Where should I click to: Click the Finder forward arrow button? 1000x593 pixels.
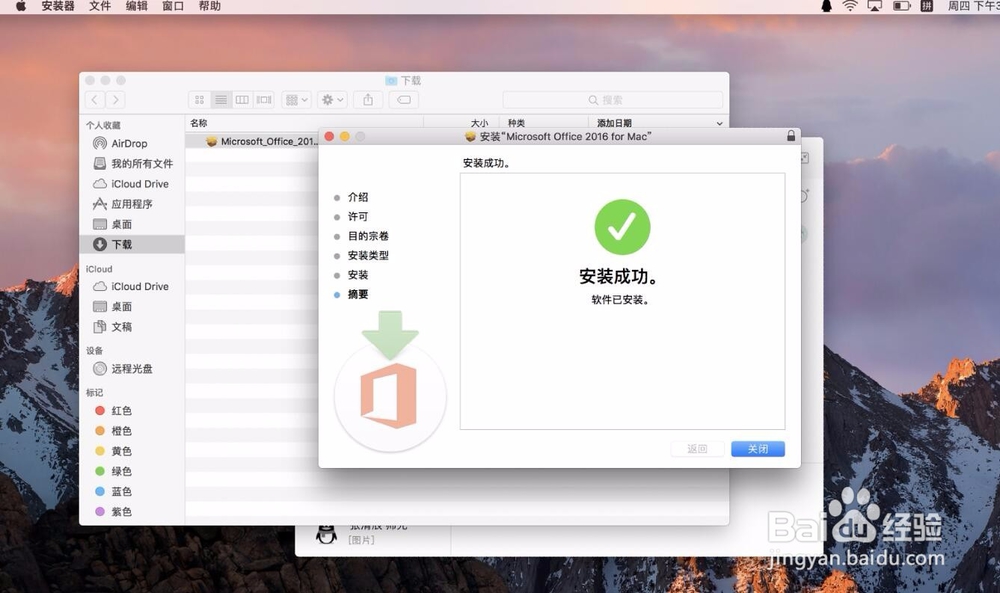(115, 99)
